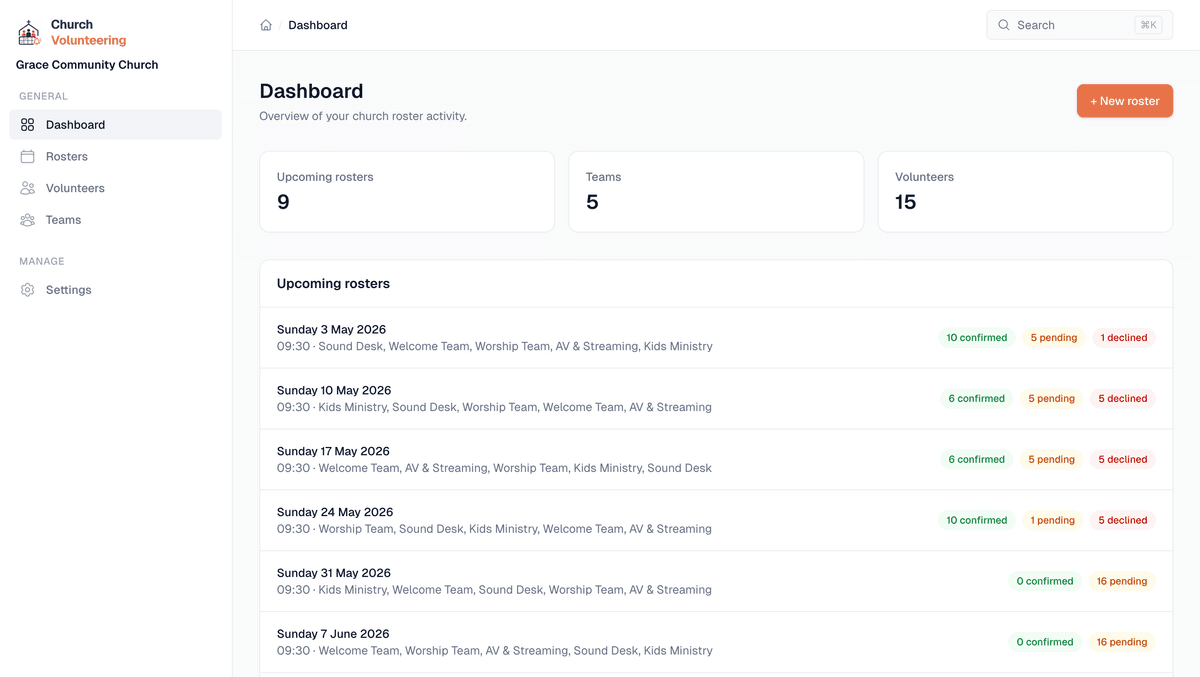The height and width of the screenshot is (677, 1200).
Task: Click 10 confirmed badge on 3 May row
Action: tap(977, 338)
